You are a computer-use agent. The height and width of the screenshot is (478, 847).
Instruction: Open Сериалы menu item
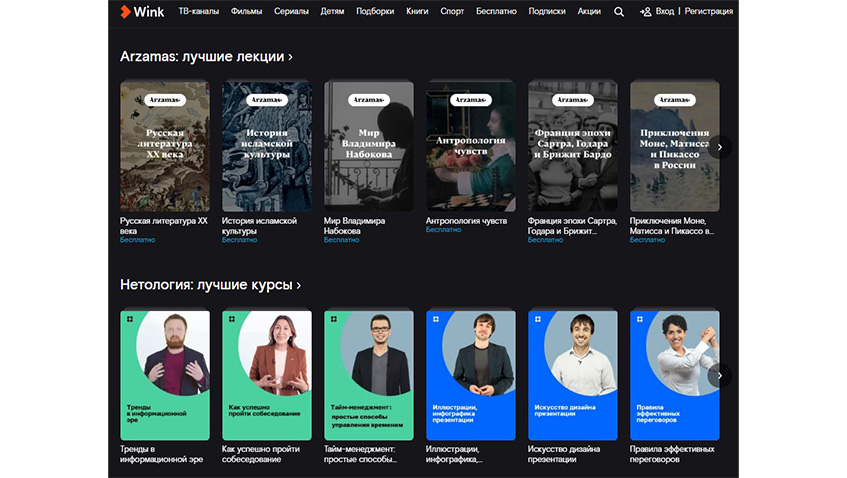point(291,11)
